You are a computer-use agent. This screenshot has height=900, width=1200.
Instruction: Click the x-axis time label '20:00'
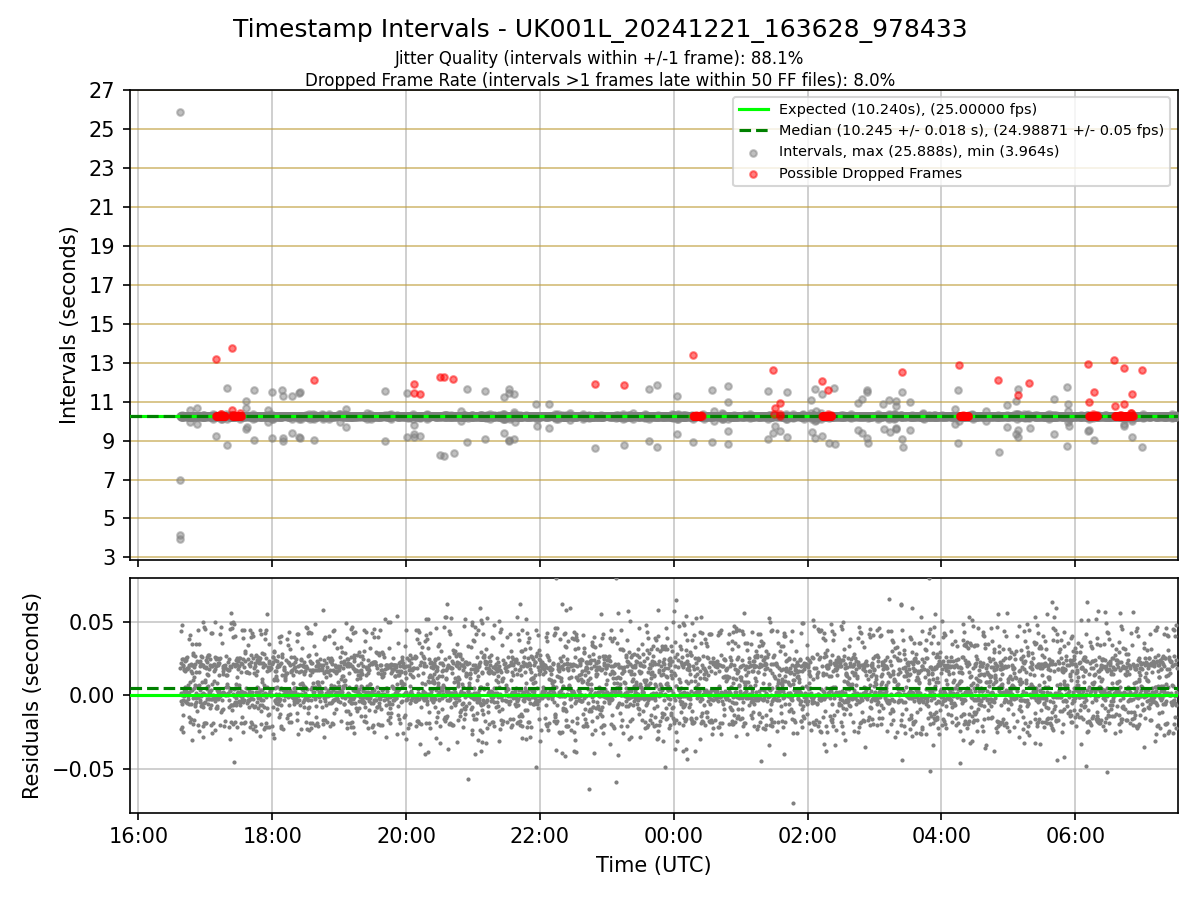(406, 835)
